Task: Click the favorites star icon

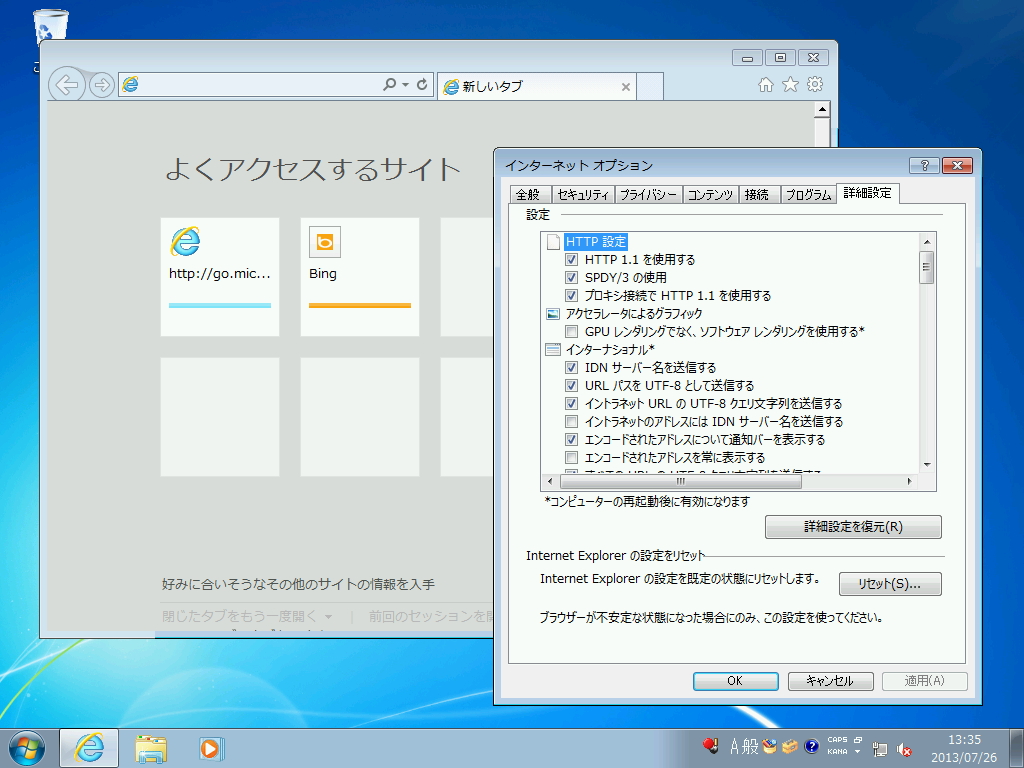Action: (x=789, y=87)
